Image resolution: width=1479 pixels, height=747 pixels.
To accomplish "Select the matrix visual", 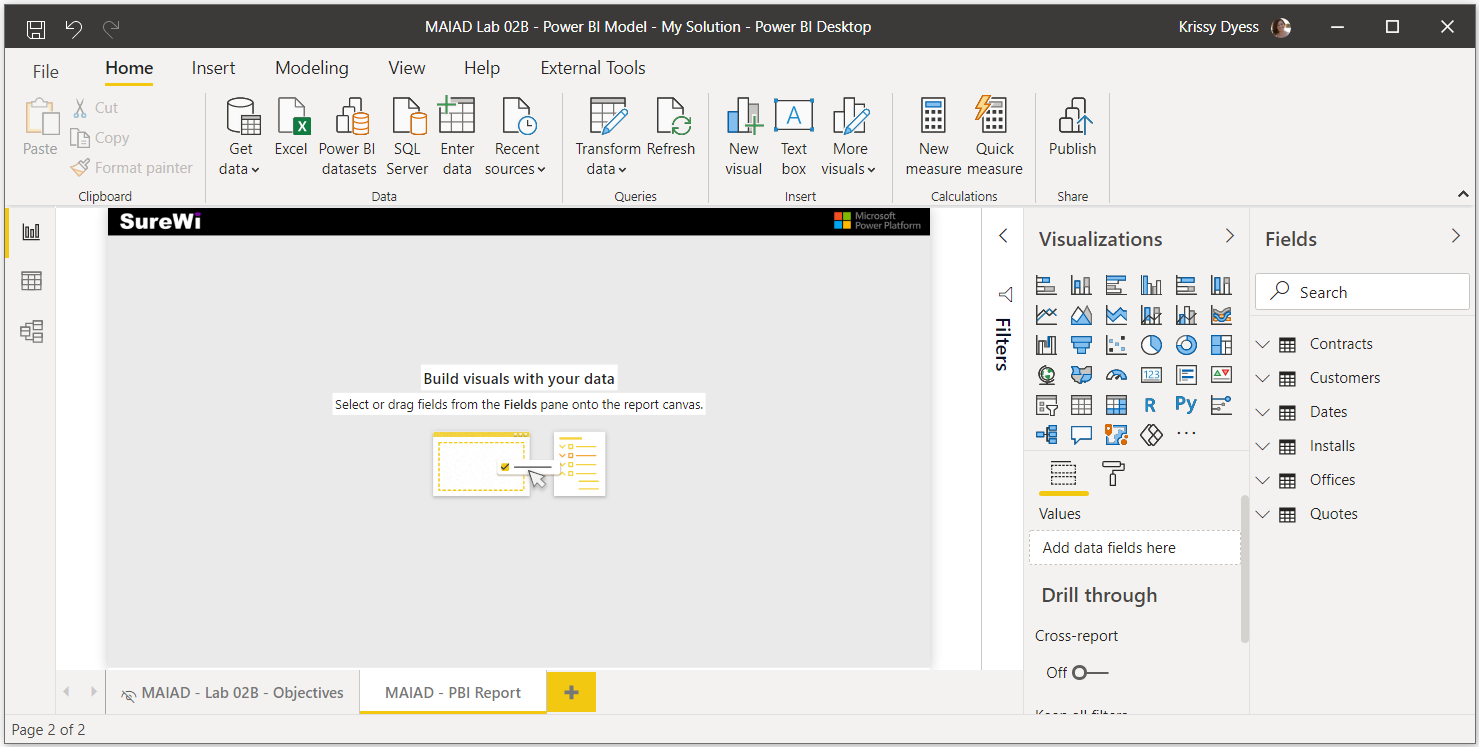I will (1116, 405).
